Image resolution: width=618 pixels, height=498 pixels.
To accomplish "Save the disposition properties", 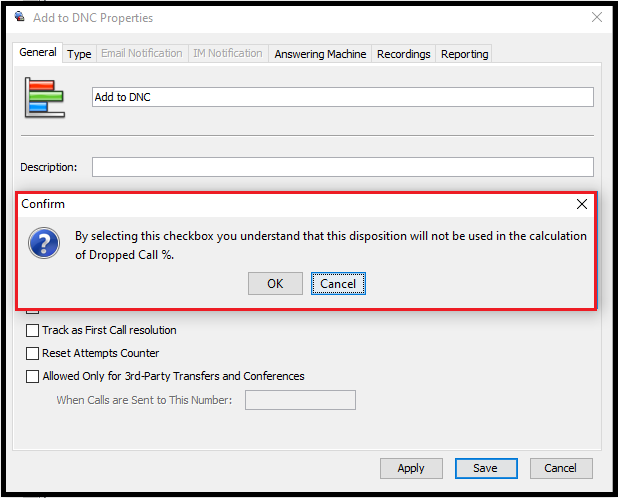I will coord(486,468).
